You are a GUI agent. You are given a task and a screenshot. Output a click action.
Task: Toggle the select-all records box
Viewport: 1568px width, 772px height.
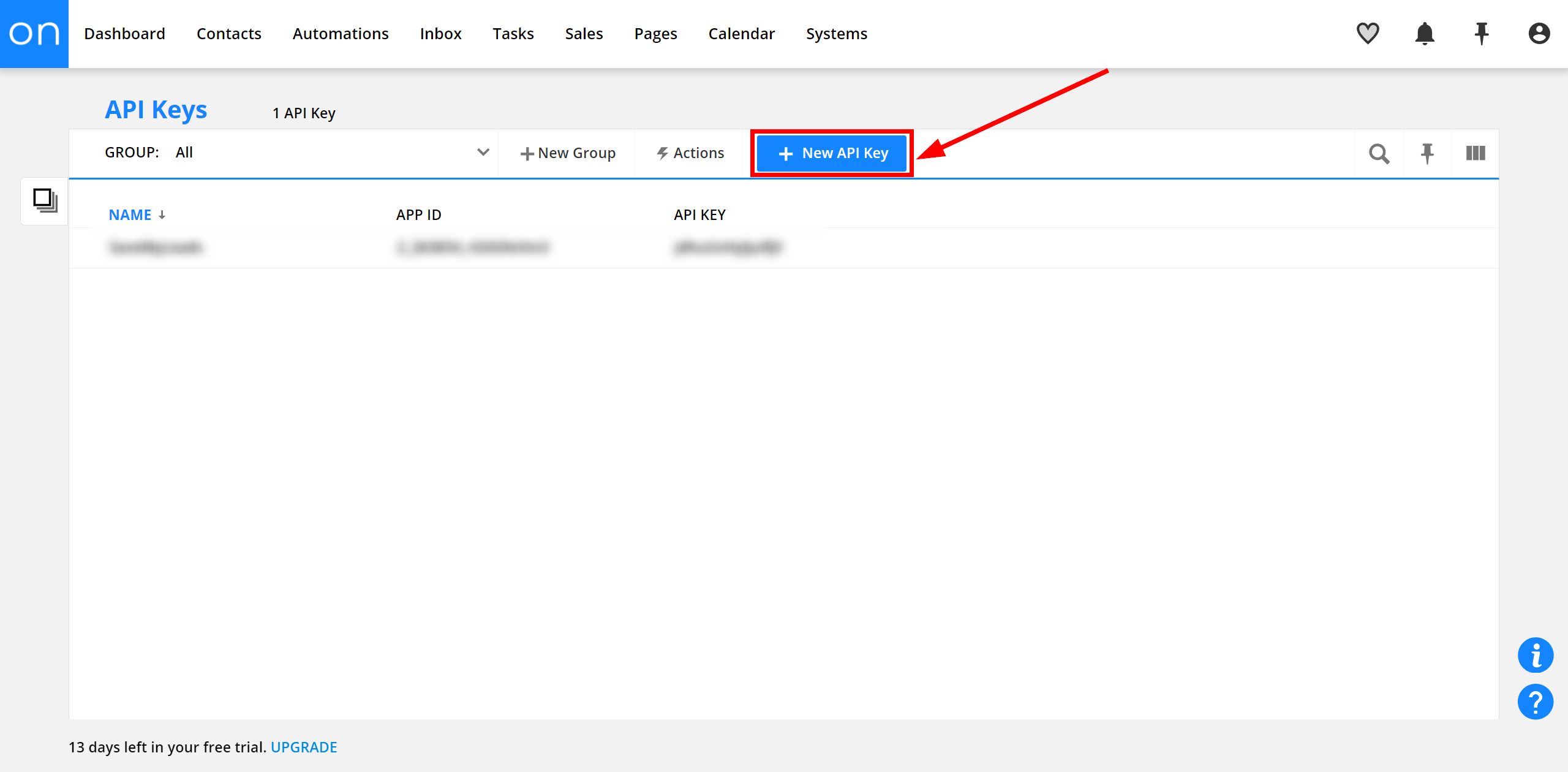click(45, 200)
